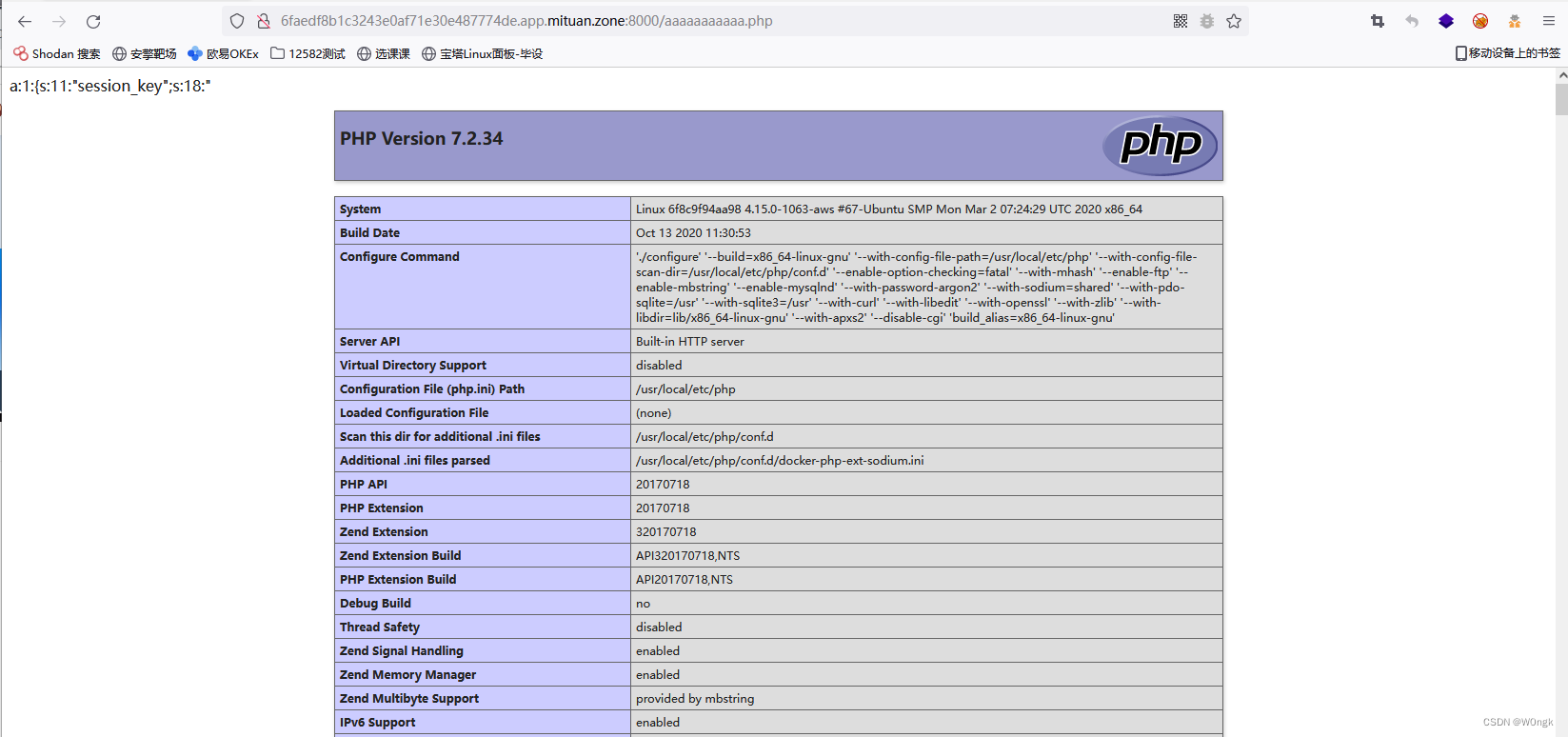Bookmark this page with the star icon
The width and height of the screenshot is (1568, 737).
[1234, 21]
